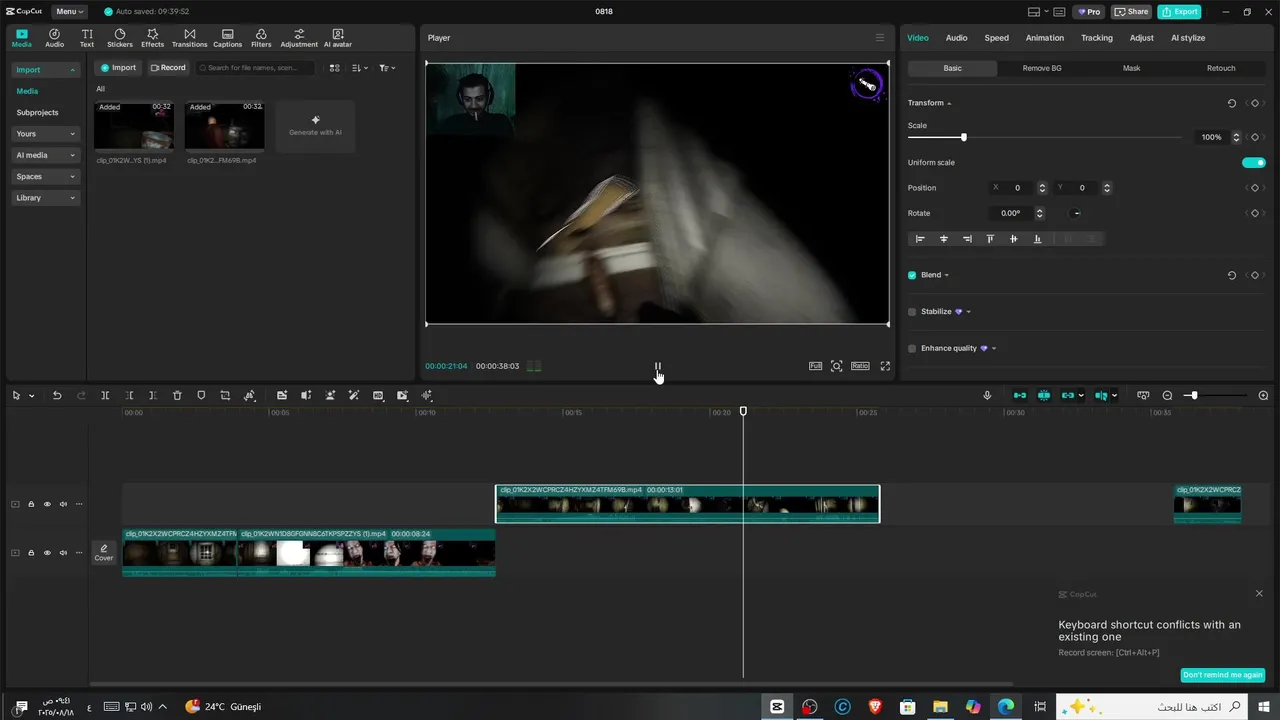The image size is (1280, 720).
Task: Open the Filters tab
Action: pos(261,38)
